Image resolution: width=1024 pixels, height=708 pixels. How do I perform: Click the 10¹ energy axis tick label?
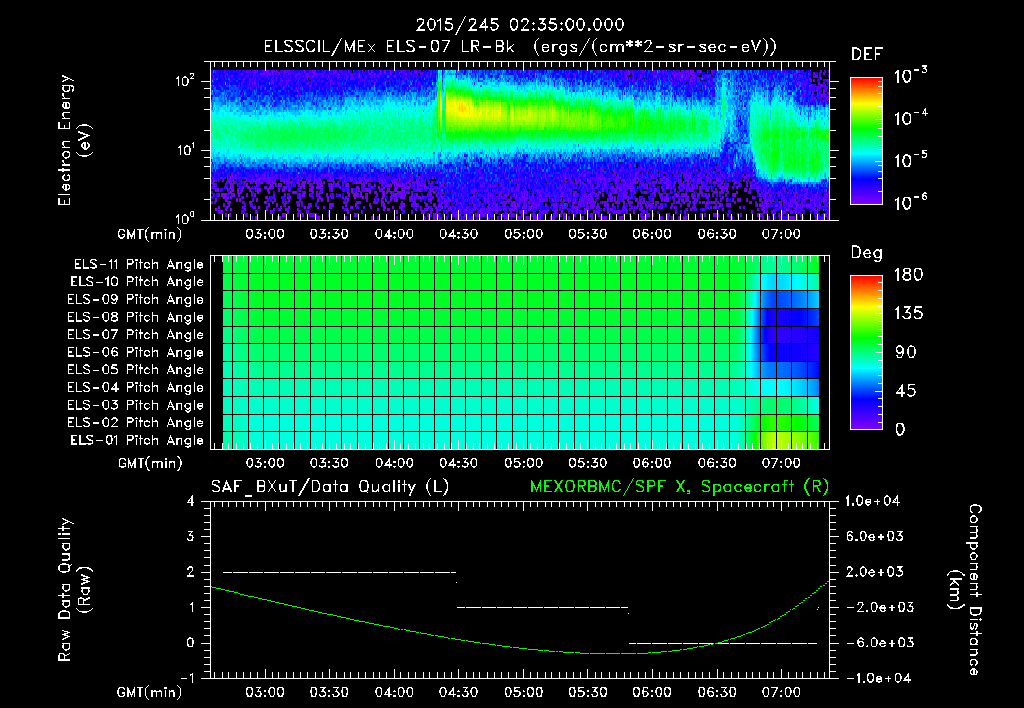(x=185, y=150)
